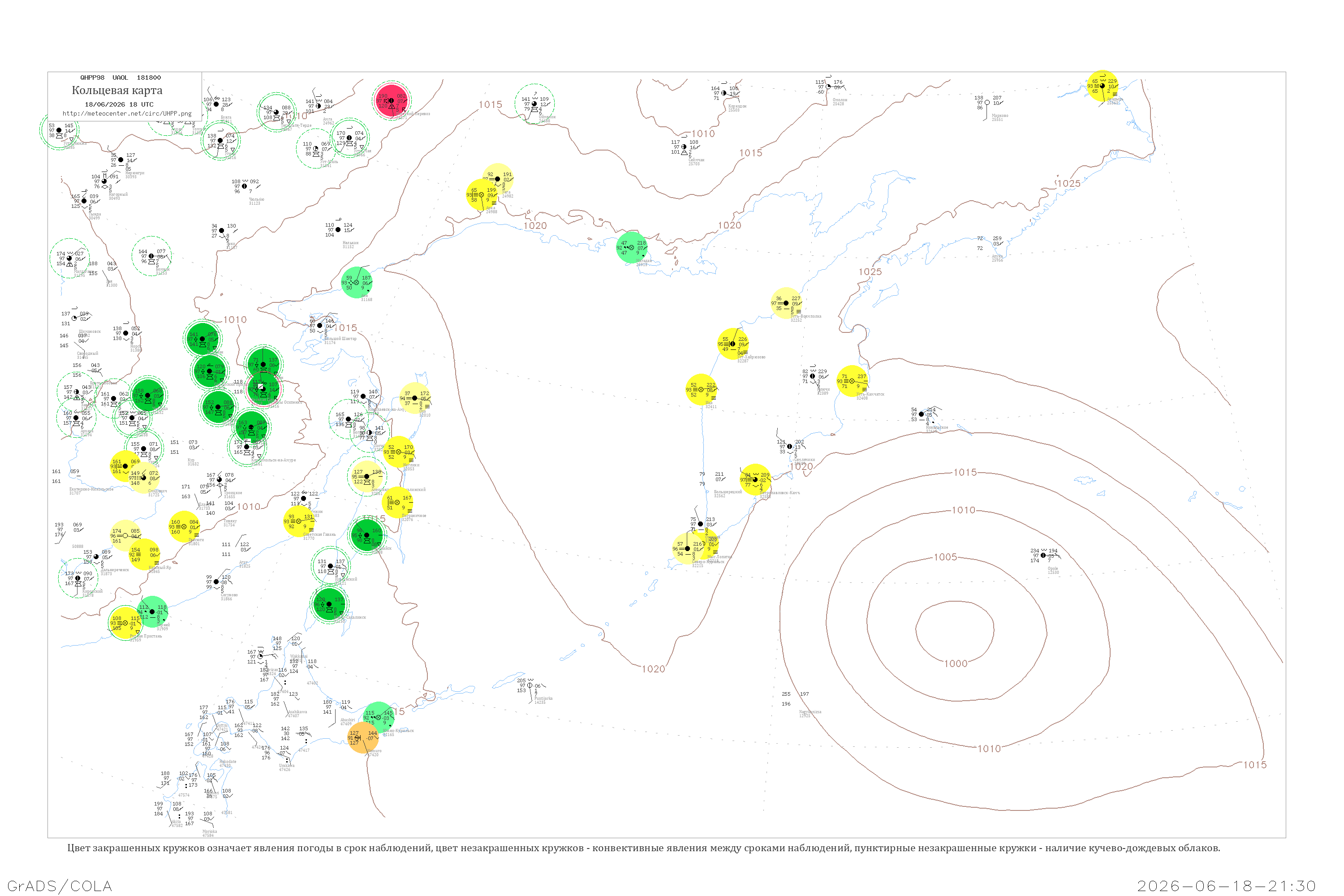The height and width of the screenshot is (896, 1344).
Task: Select the yellow circle at Рудная Пристань
Action: tap(125, 623)
